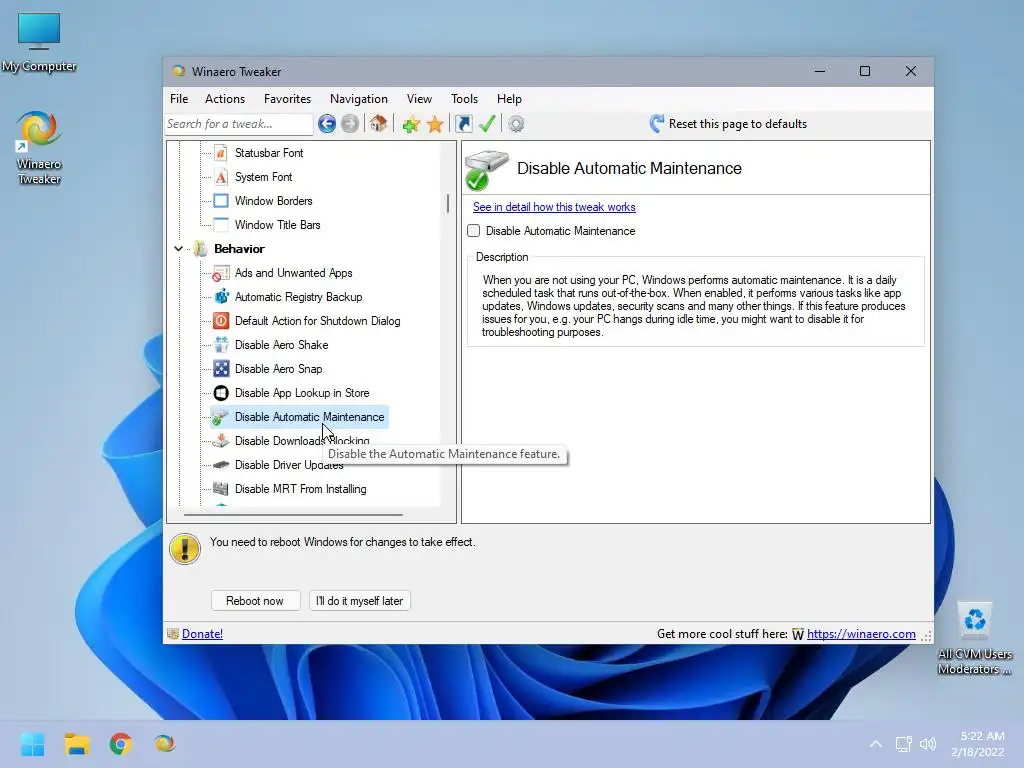Viewport: 1024px width, 768px height.
Task: Click the Forward navigation arrow icon
Action: pyautogui.click(x=350, y=123)
